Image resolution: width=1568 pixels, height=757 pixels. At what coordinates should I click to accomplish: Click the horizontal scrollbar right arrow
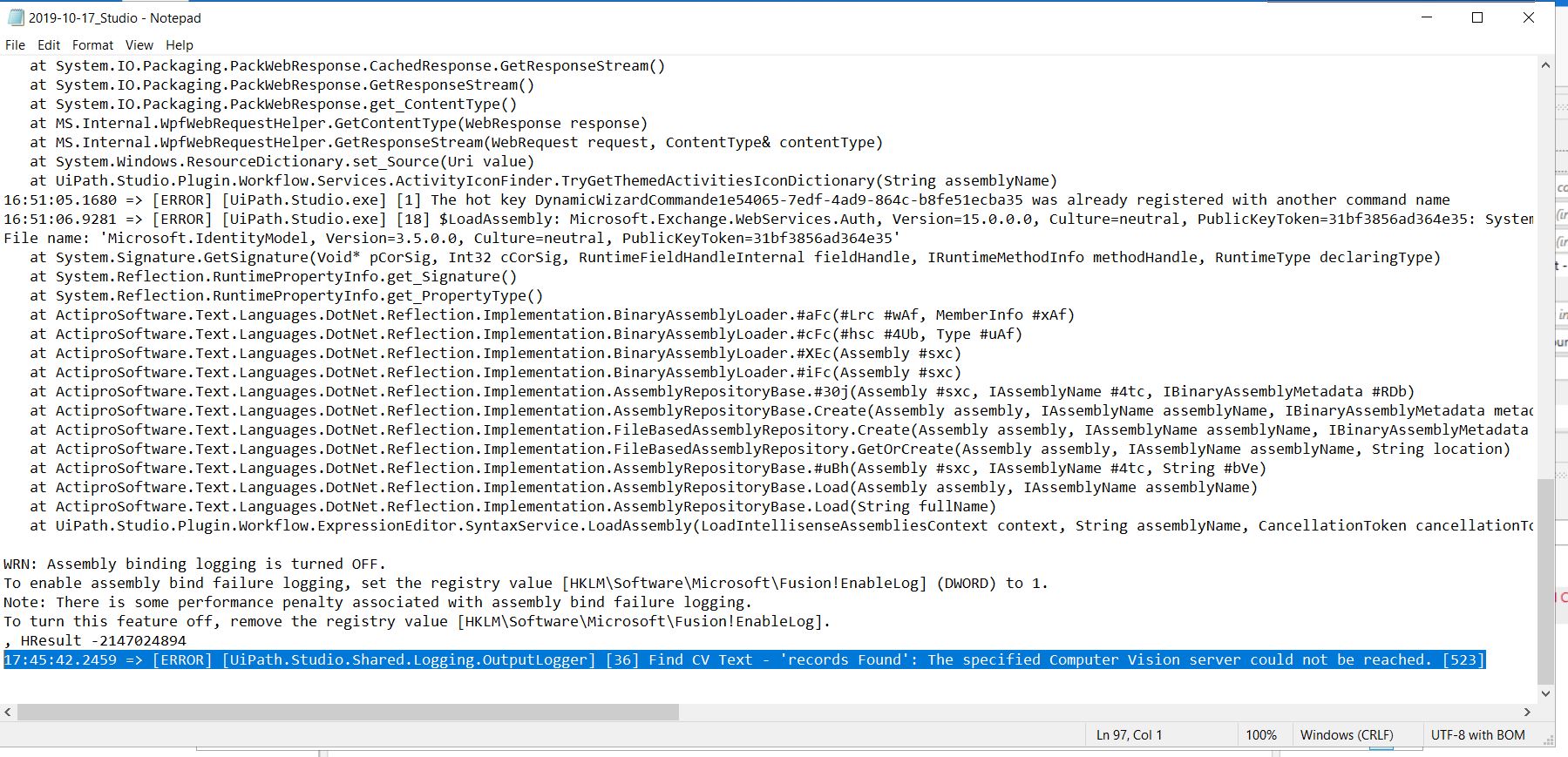point(1527,712)
